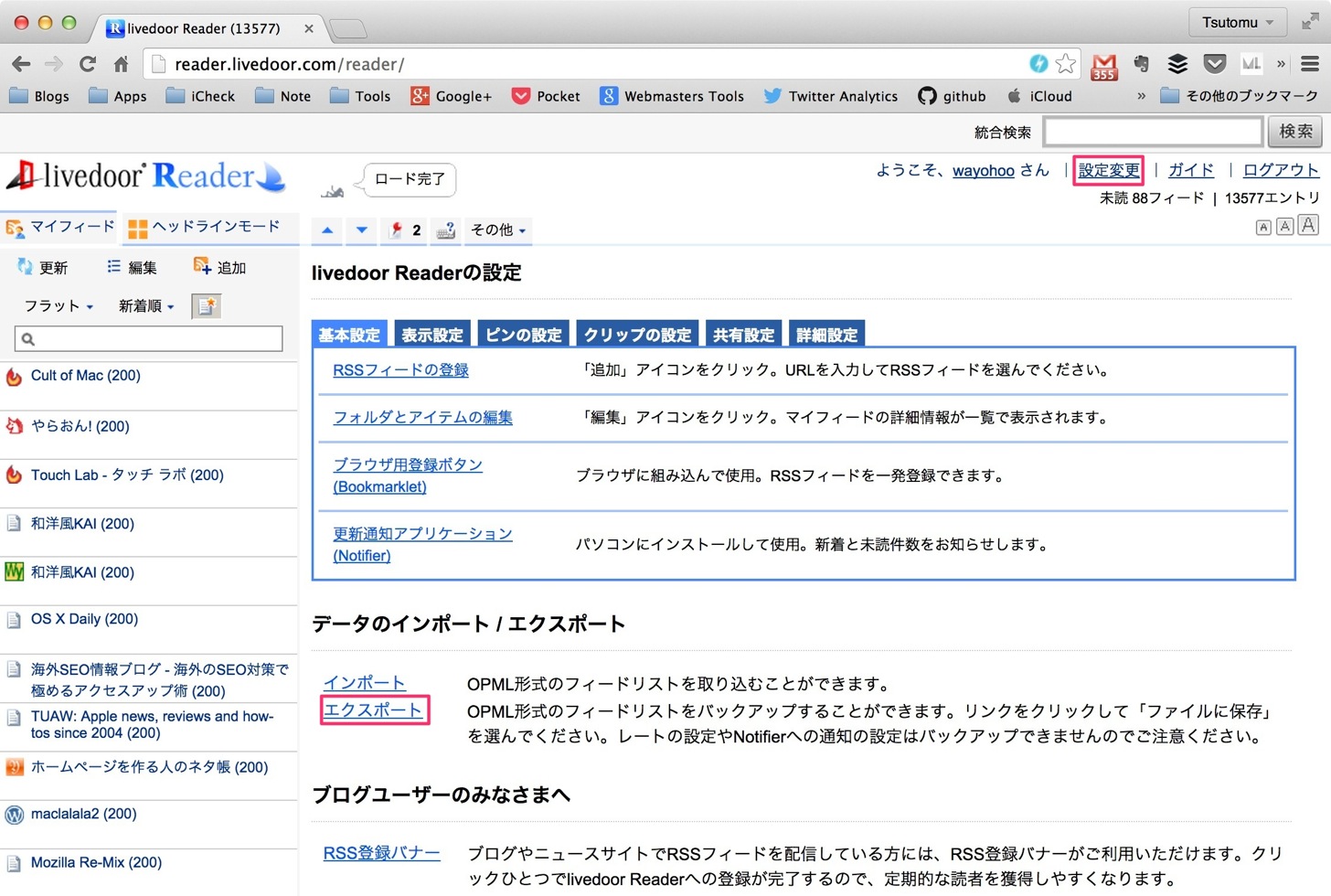Set the medium font size A

[x=1284, y=226]
